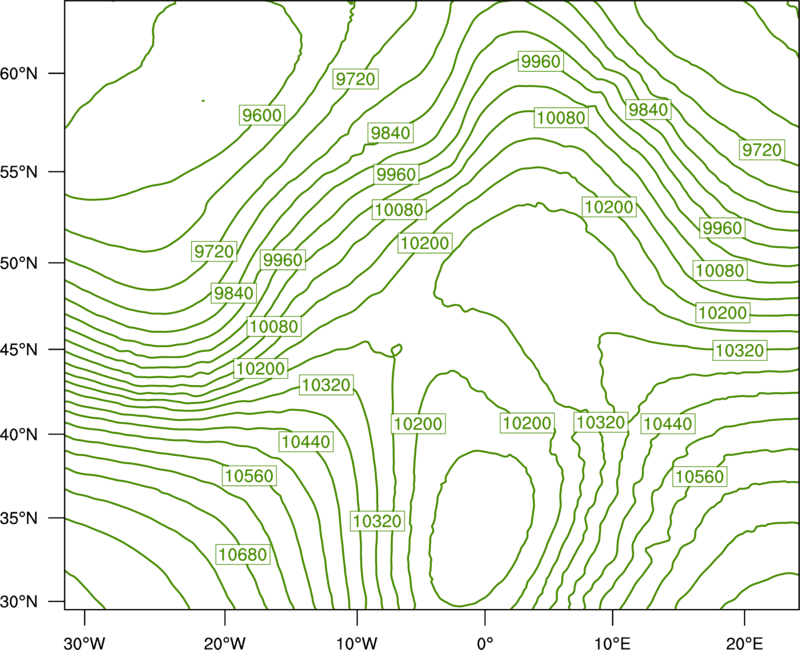
Task: Select the 30°N latitude axis label
Action: [x=19, y=602]
